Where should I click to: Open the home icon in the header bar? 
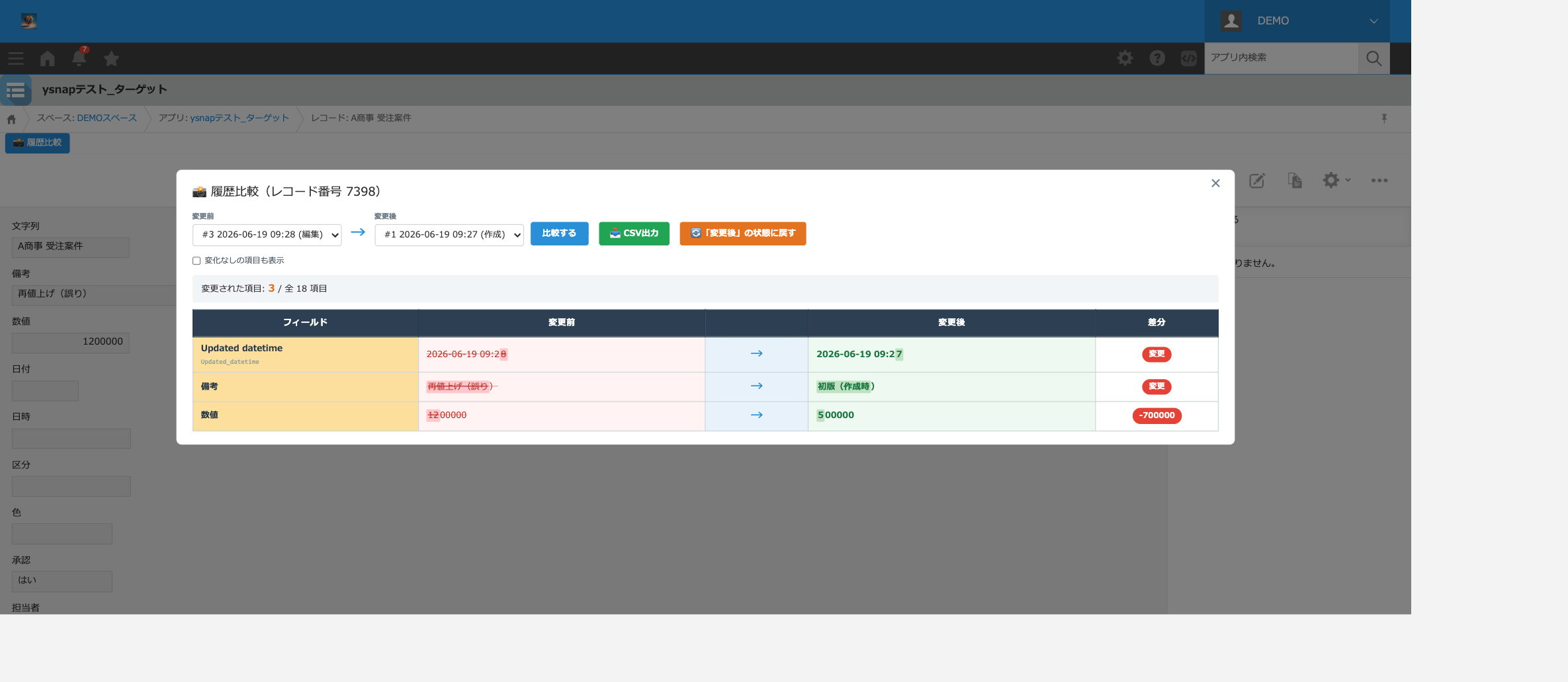47,59
